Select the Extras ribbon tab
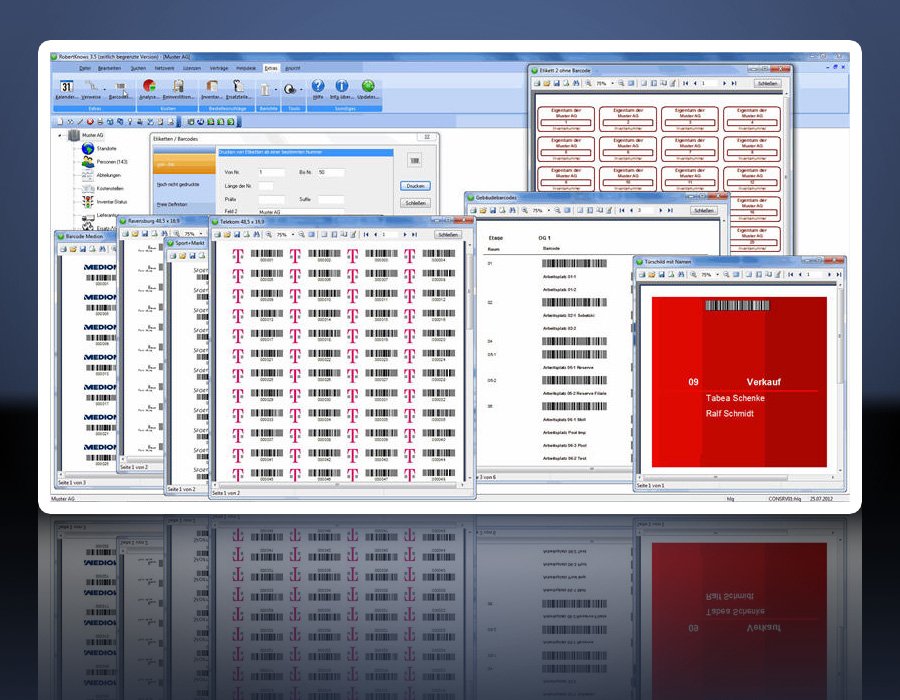This screenshot has height=700, width=900. 271,68
